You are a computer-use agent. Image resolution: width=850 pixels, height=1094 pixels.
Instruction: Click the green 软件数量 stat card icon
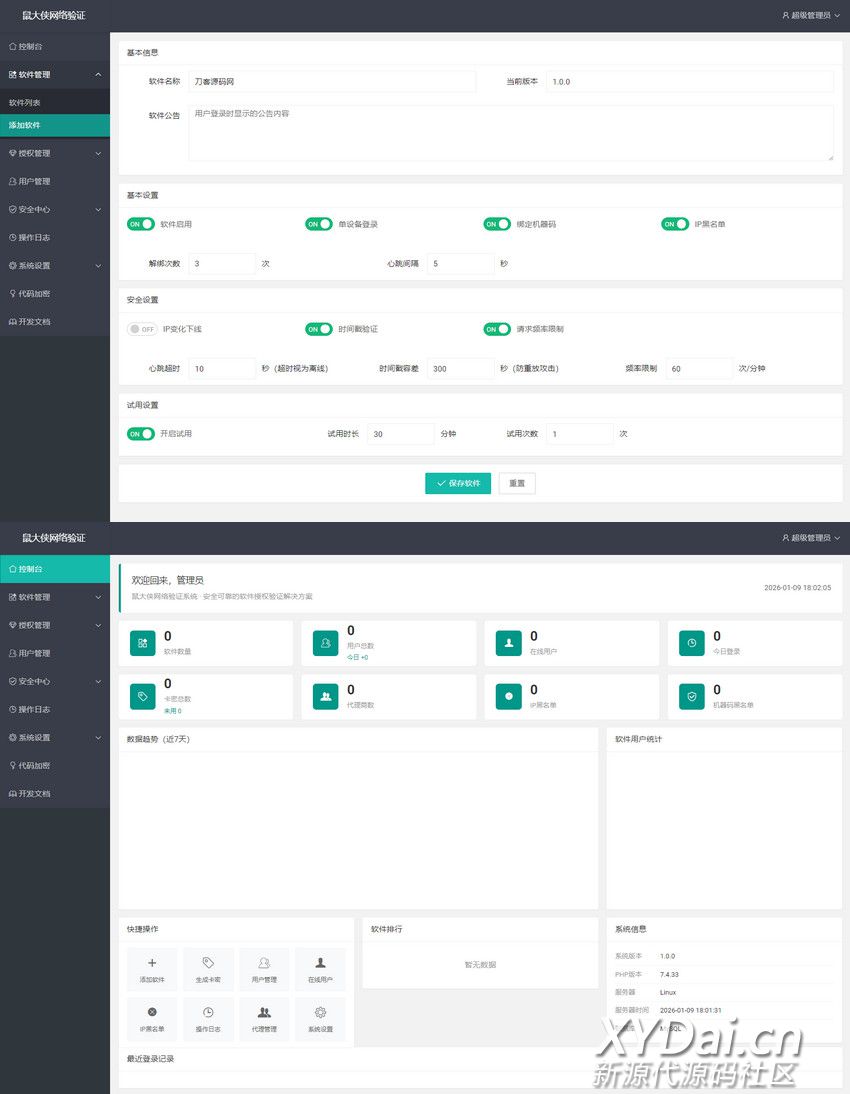(142, 643)
